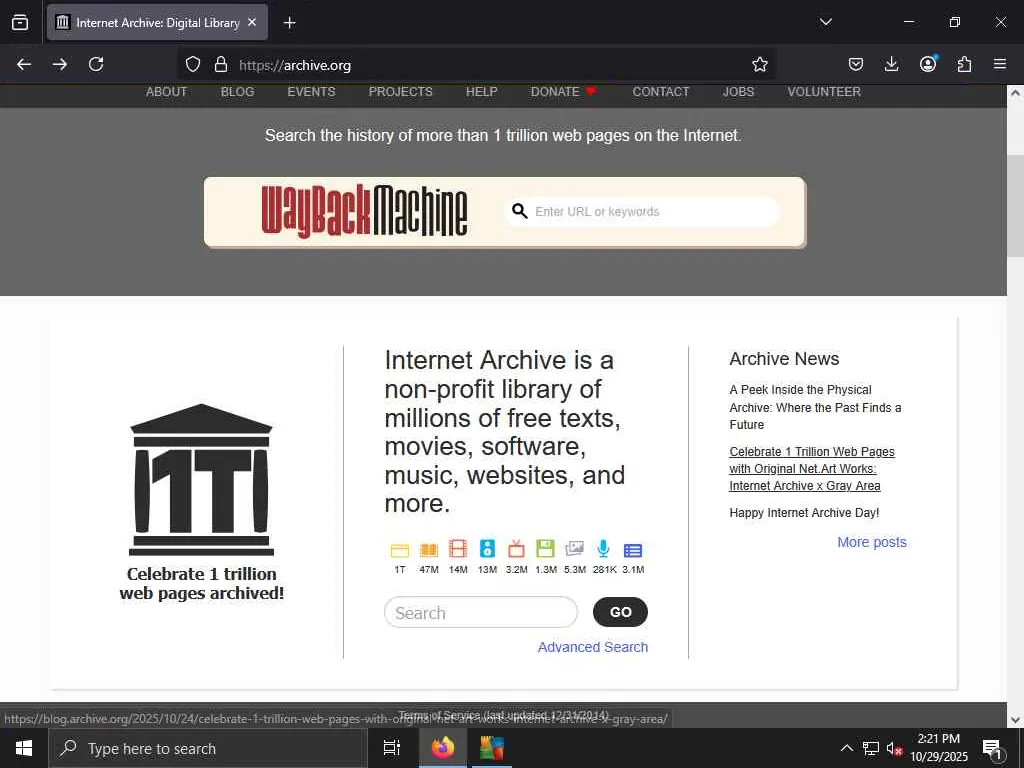Image resolution: width=1024 pixels, height=768 pixels.
Task: Open the muted volume tray icon
Action: [x=894, y=748]
